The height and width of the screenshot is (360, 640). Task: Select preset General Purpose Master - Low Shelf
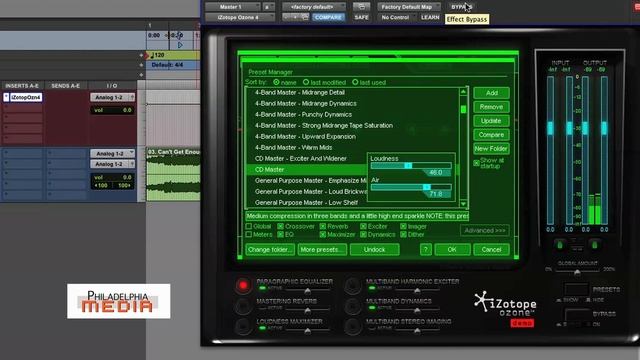(x=307, y=203)
